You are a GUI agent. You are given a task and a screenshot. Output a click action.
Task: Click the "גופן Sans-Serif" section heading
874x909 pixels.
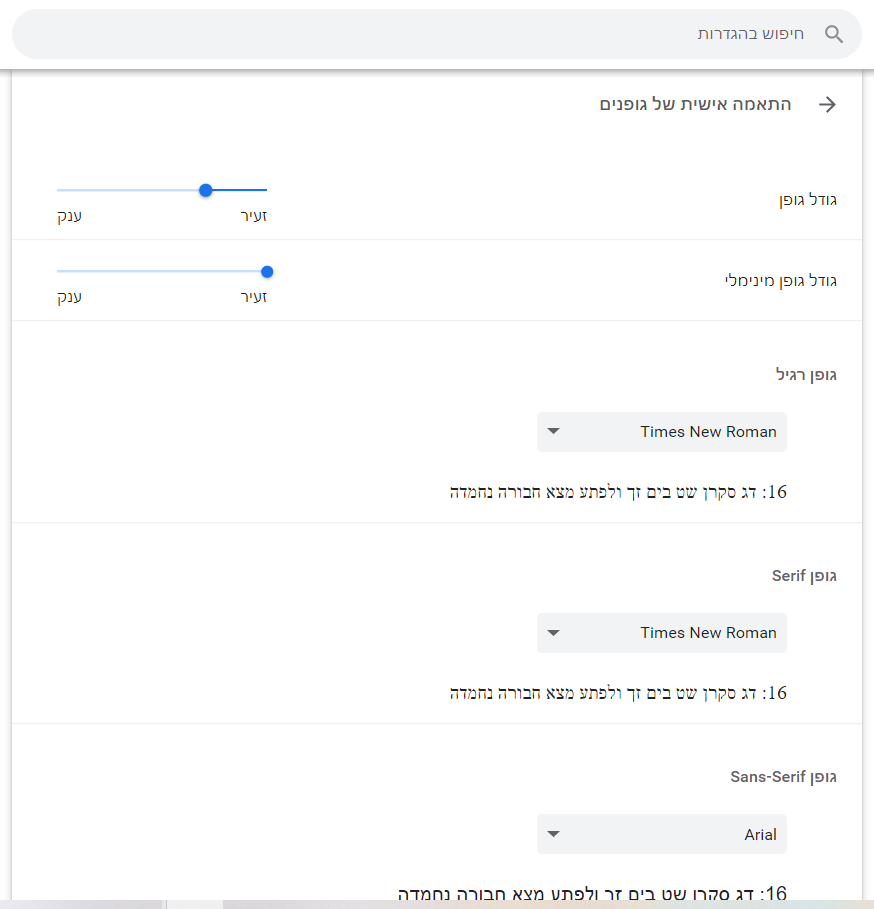783,777
